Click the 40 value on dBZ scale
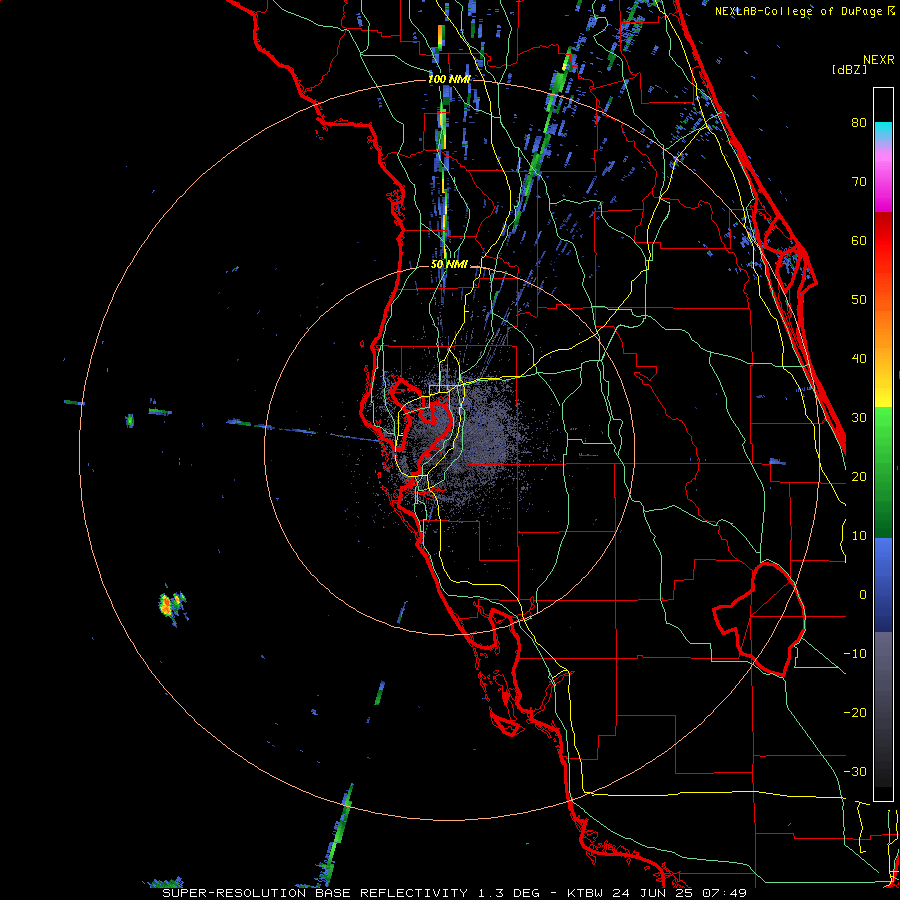Viewport: 900px width, 900px height. pos(859,359)
